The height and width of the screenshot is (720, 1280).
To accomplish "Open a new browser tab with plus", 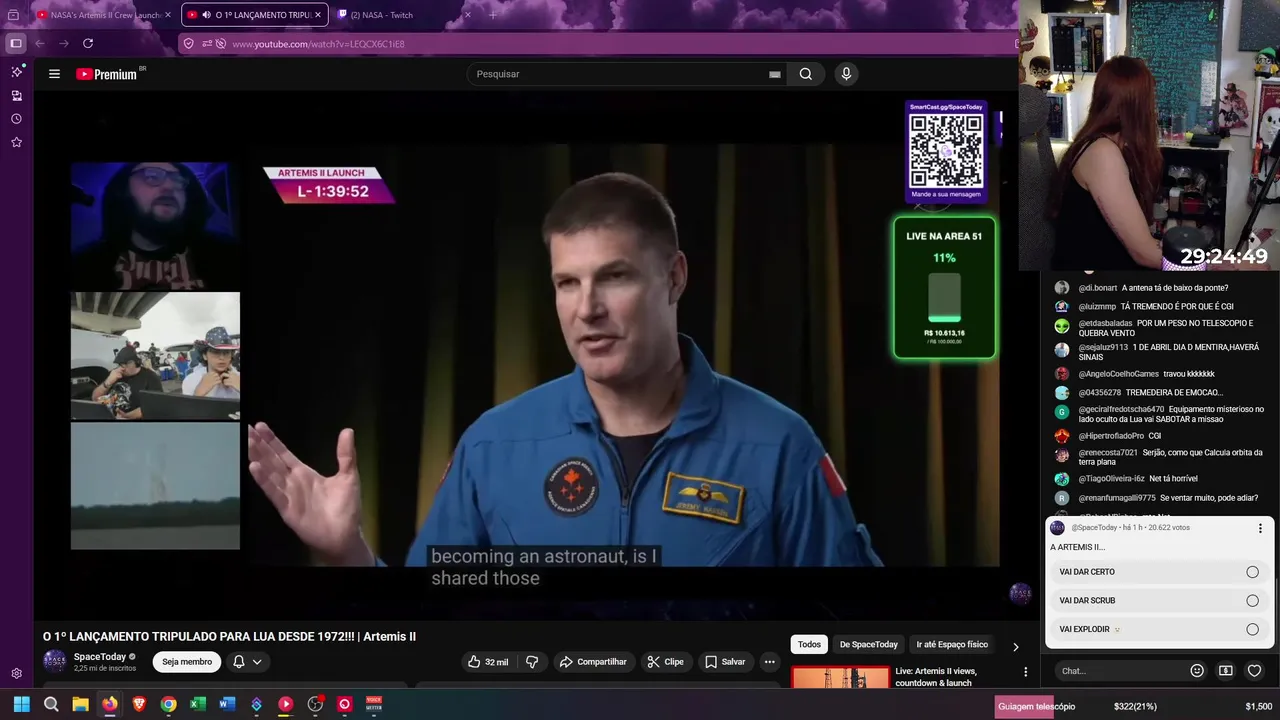I will tap(492, 15).
